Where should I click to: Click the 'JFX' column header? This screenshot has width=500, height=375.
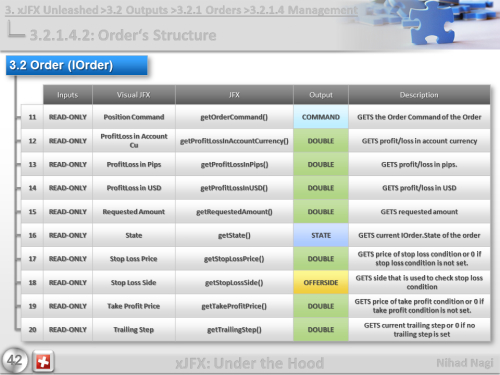coord(234,95)
